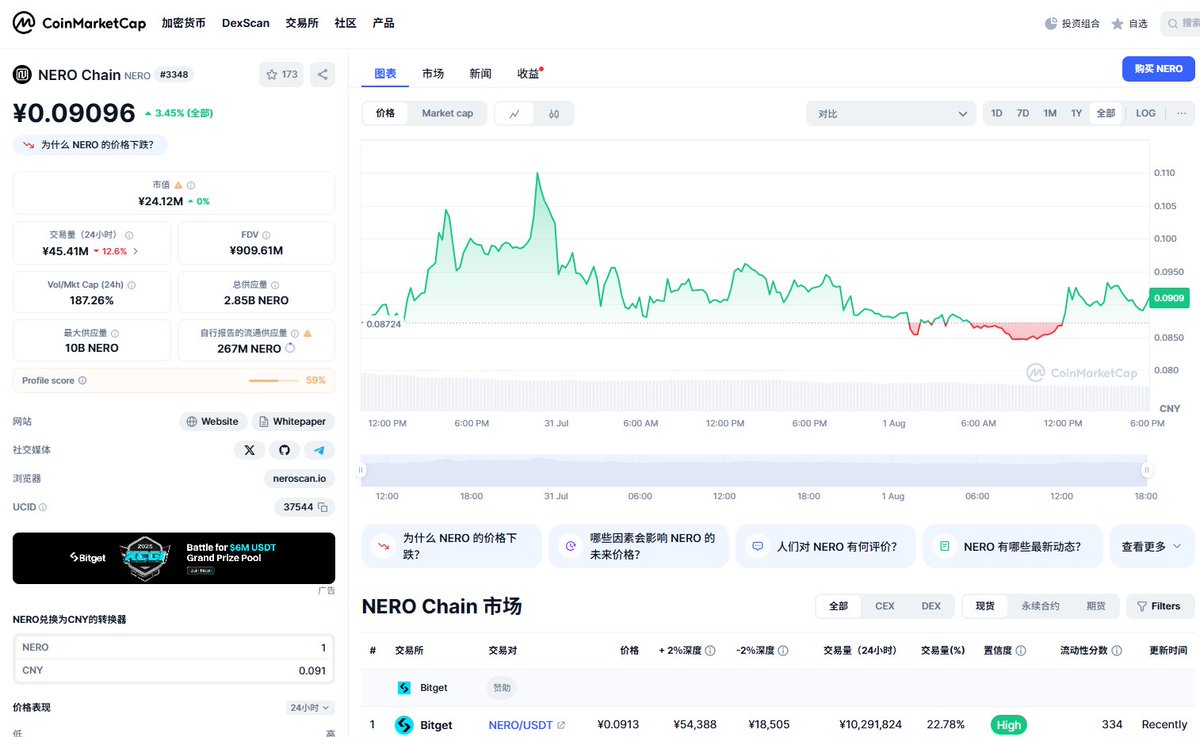Open the 24小时 price performance dropdown
This screenshot has height=737, width=1200.
(310, 707)
